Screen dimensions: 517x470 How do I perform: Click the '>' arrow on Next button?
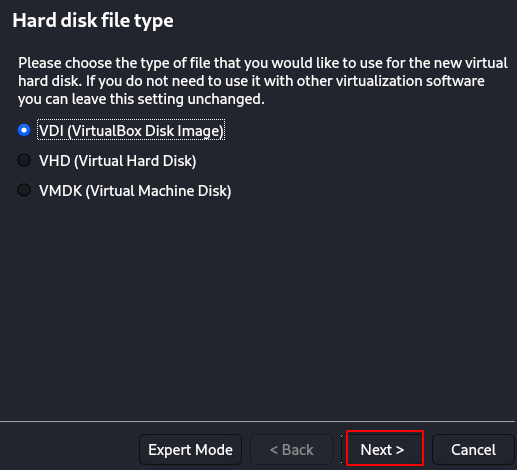pyautogui.click(x=400, y=450)
